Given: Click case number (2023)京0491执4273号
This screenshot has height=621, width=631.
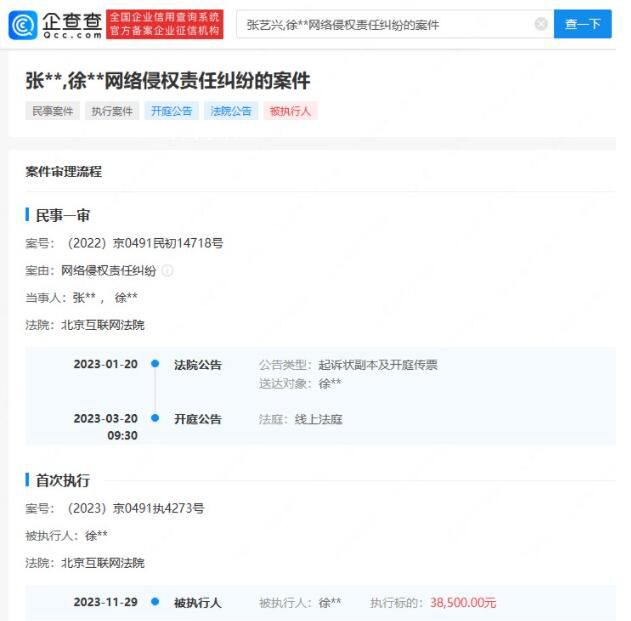Looking at the screenshot, I should (x=135, y=509).
